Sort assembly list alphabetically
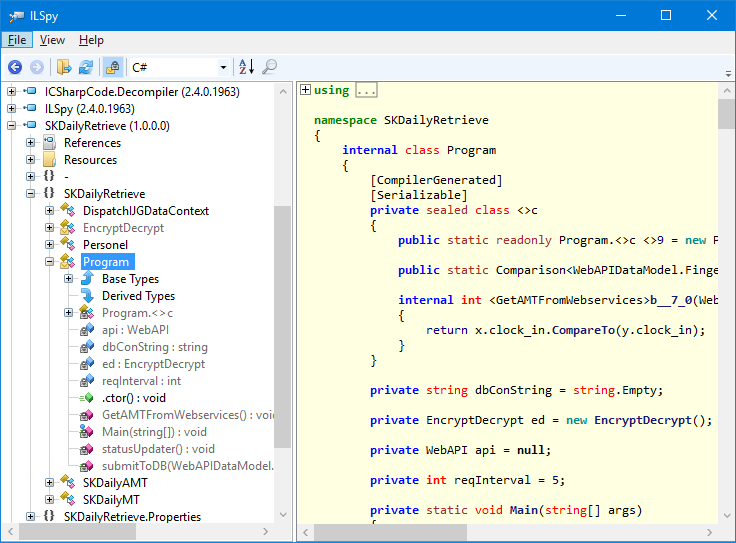Image resolution: width=736 pixels, height=543 pixels. tap(246, 67)
